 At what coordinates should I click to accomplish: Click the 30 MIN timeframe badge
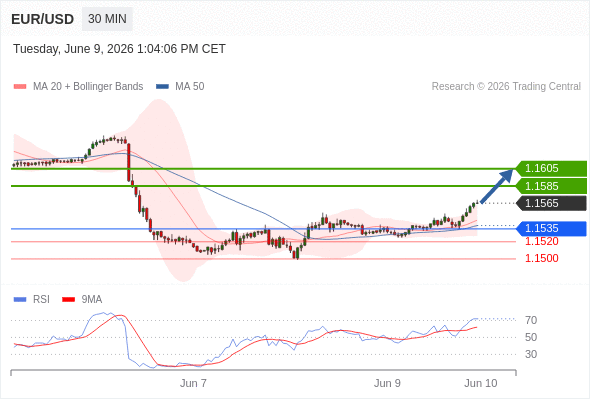point(107,19)
